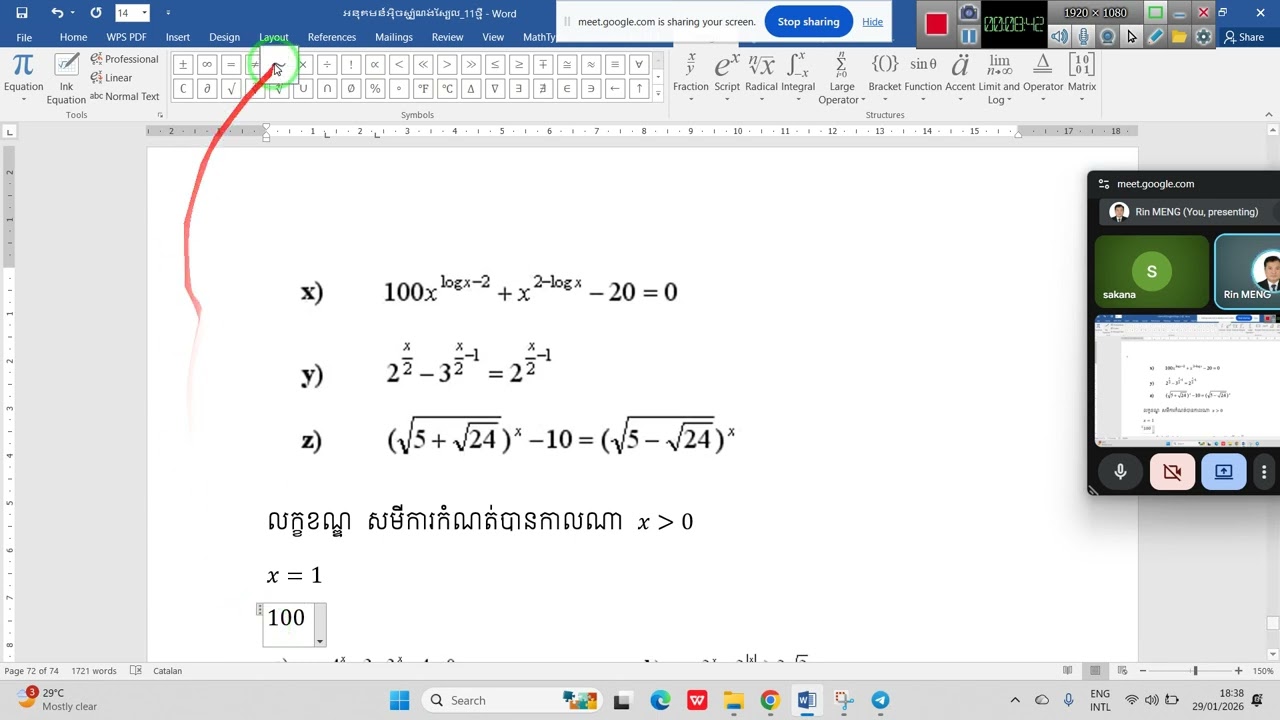Open the Integral structures dropdown
This screenshot has width=1280, height=720.
point(798,79)
